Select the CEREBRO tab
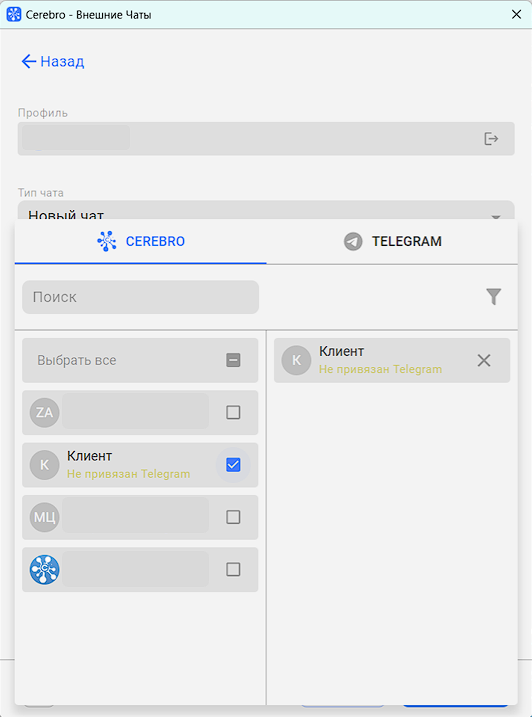Screen dimensions: 532x717 [140, 241]
